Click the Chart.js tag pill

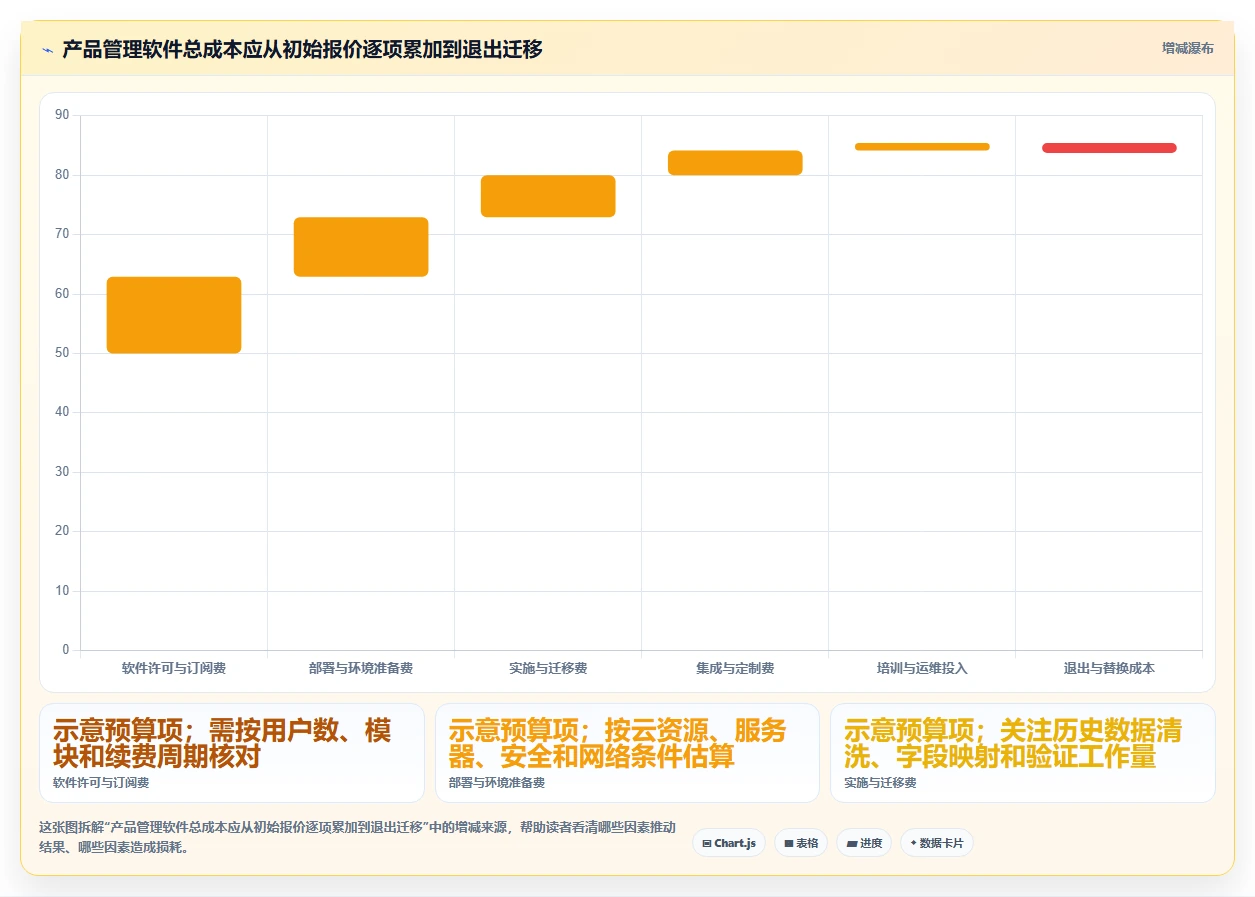[x=729, y=843]
